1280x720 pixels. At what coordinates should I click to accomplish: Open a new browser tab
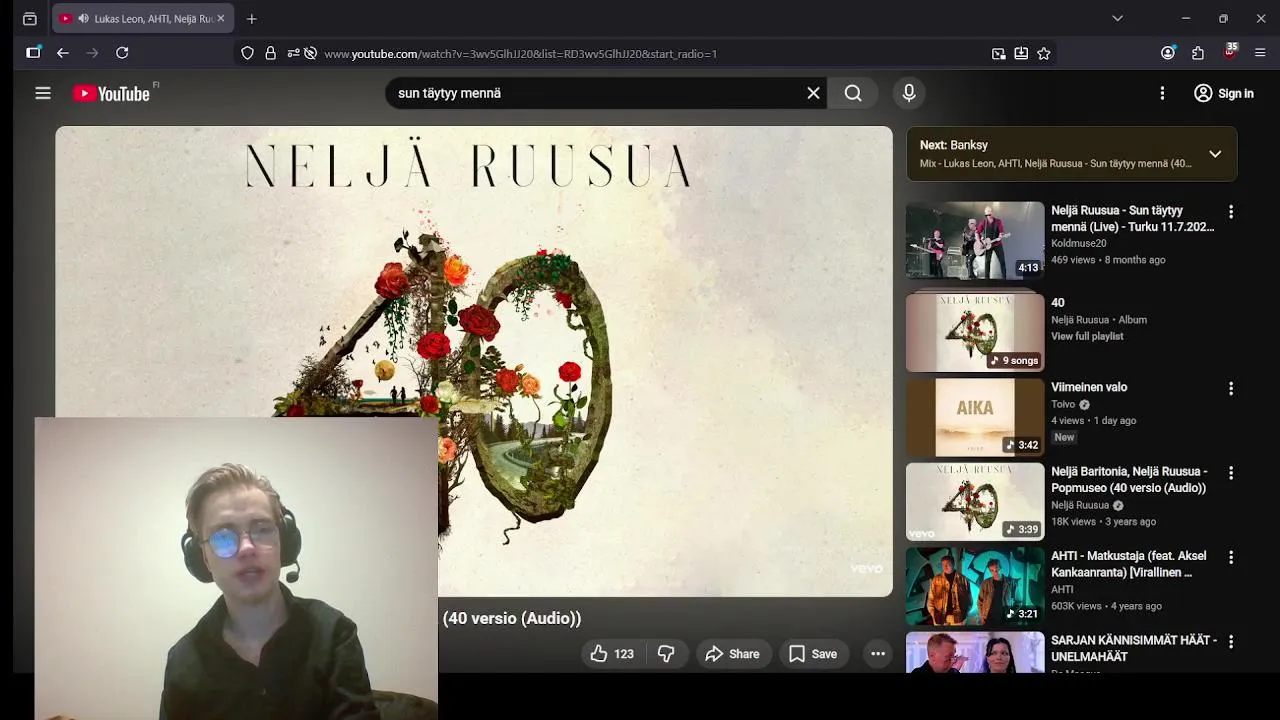pyautogui.click(x=251, y=19)
